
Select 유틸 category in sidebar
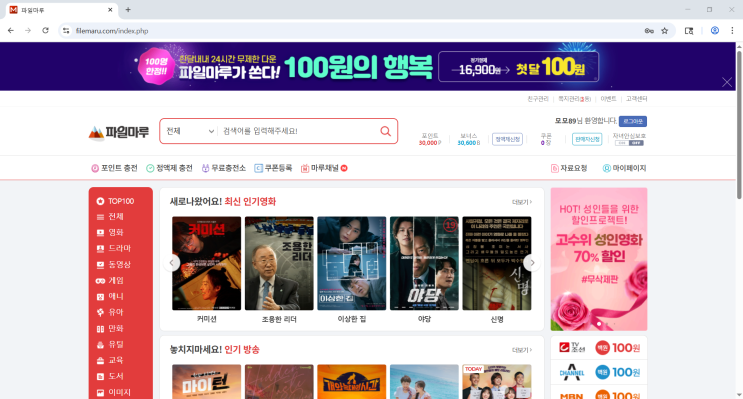point(110,345)
